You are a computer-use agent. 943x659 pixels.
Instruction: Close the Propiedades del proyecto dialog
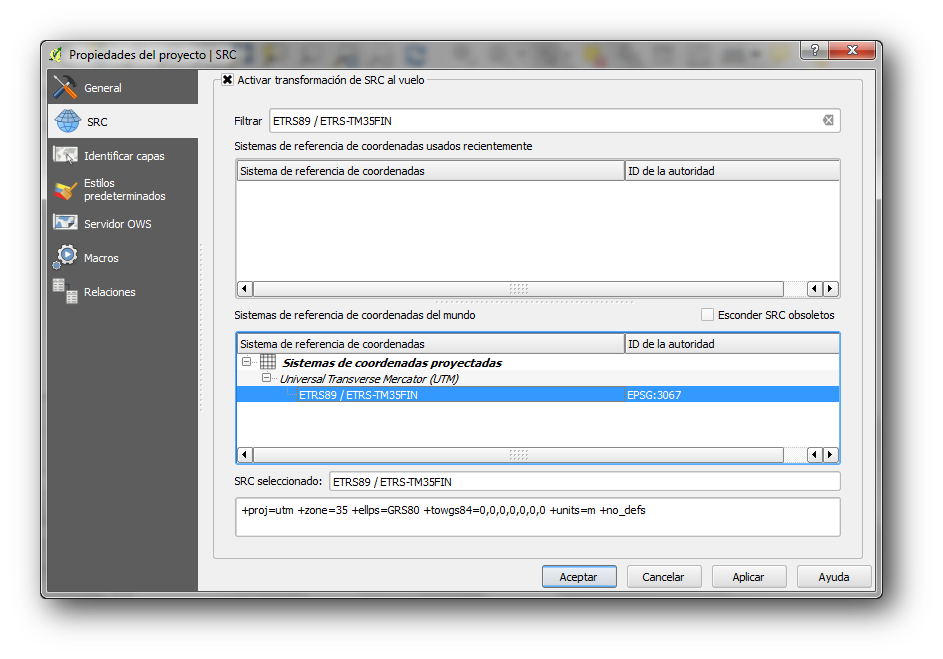852,50
